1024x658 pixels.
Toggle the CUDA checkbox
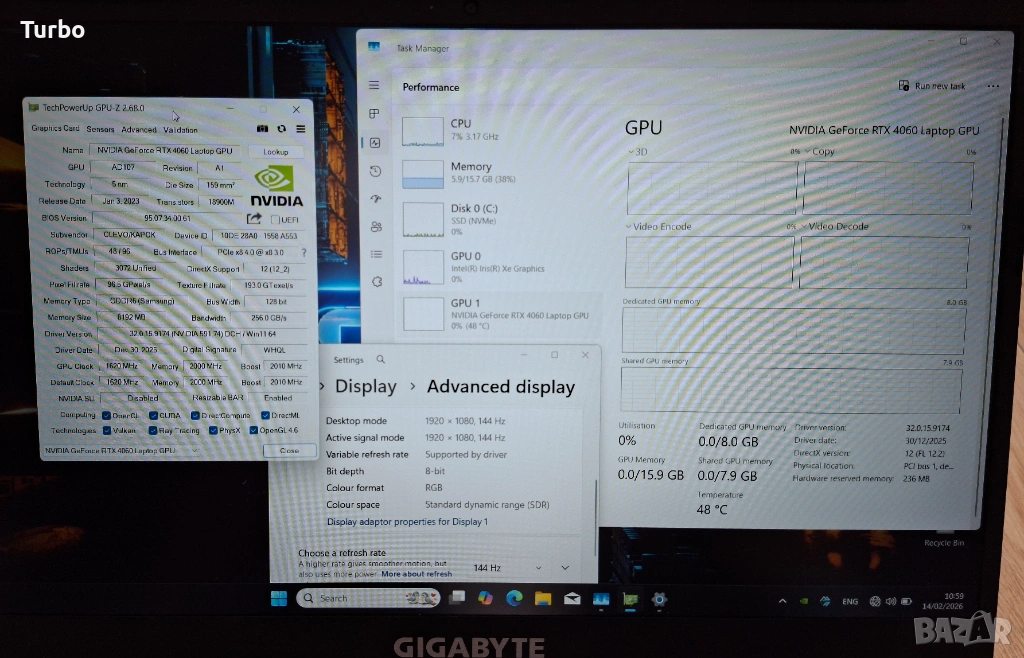[154, 415]
